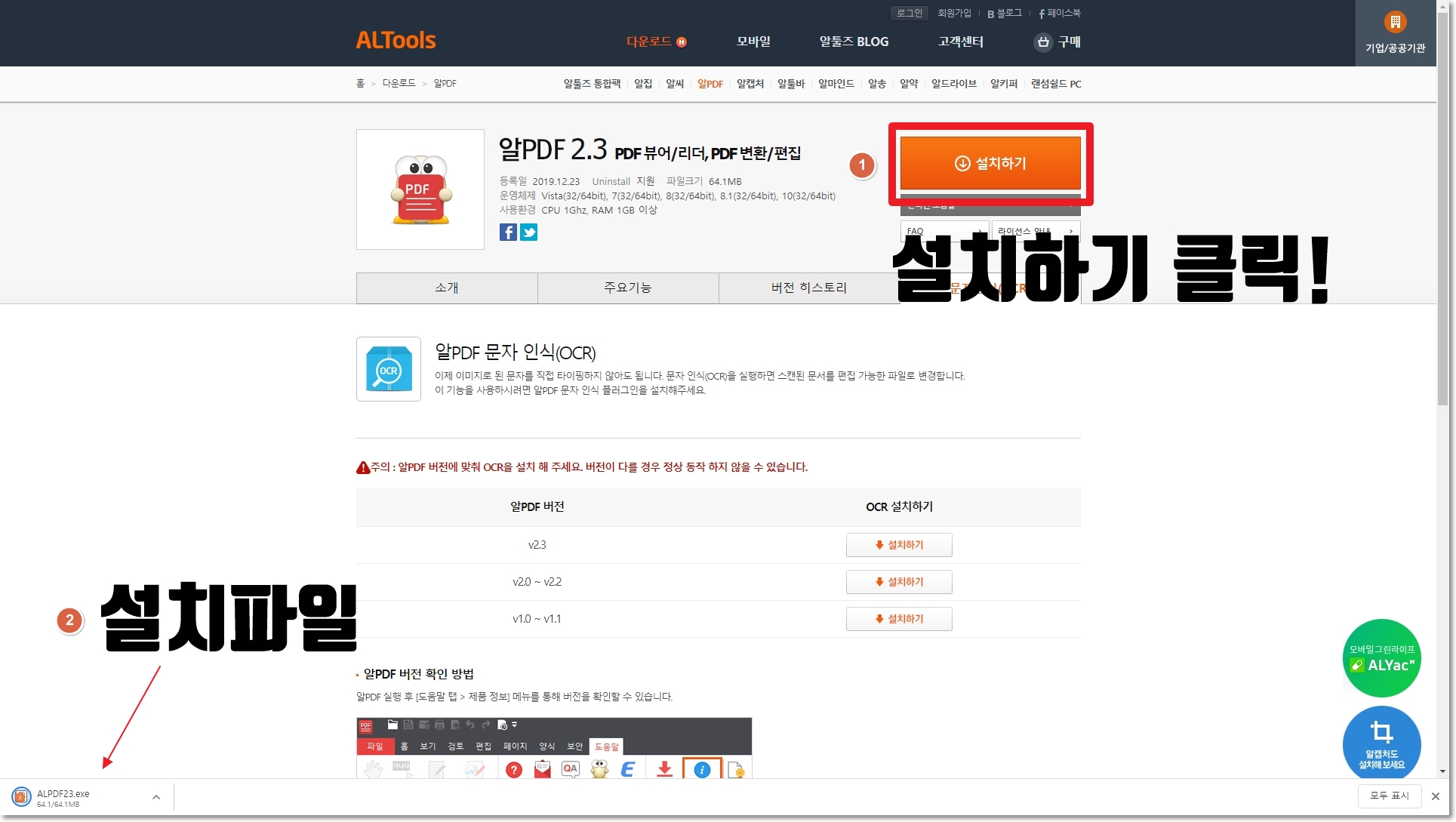Select 알마인드 in the product list
The width and height of the screenshot is (1456, 822).
point(836,84)
